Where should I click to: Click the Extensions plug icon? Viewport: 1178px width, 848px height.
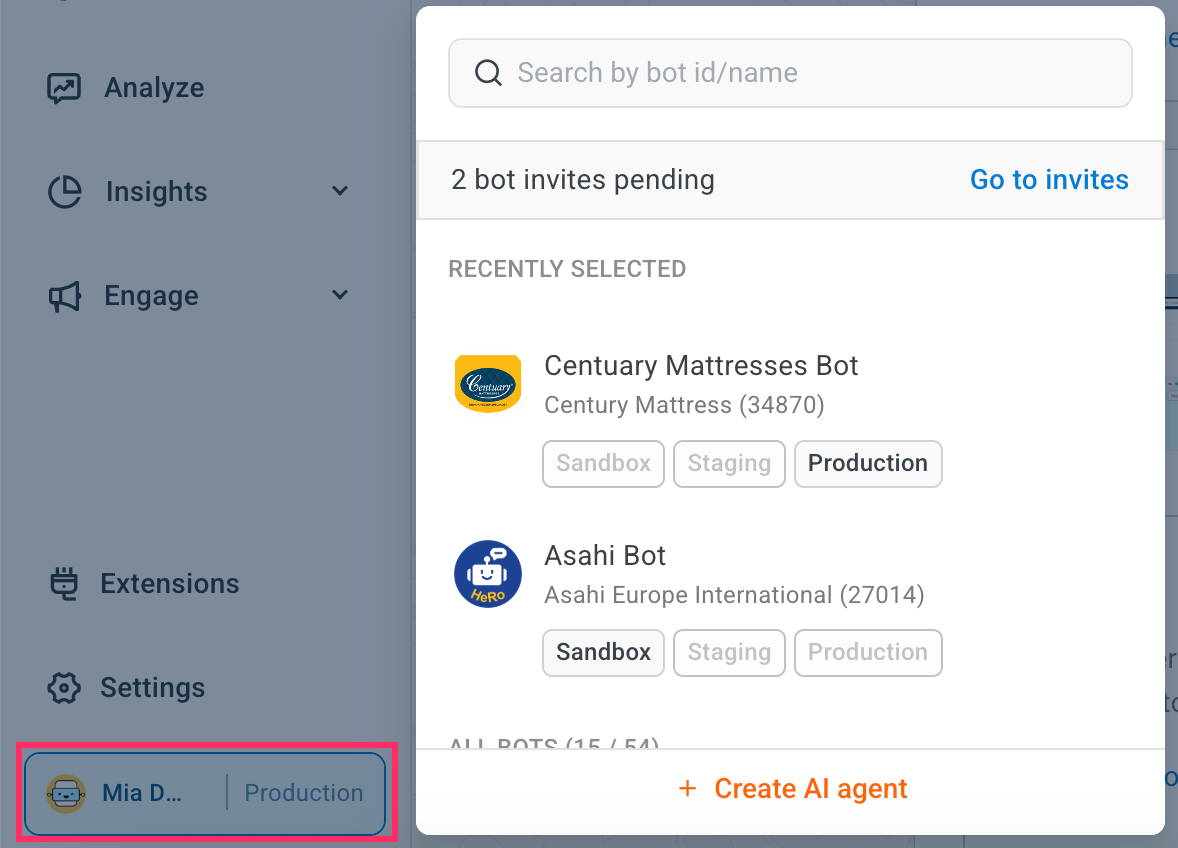64,584
